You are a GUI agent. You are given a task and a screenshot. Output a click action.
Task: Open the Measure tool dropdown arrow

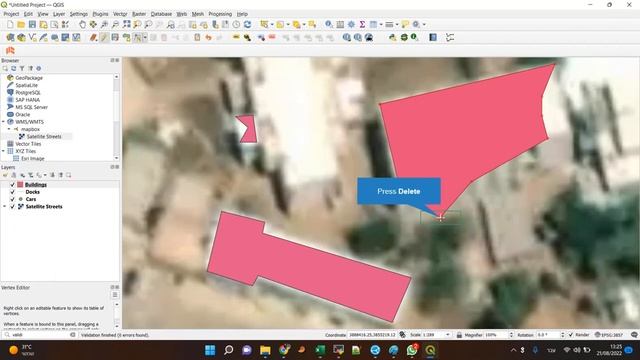point(397,24)
